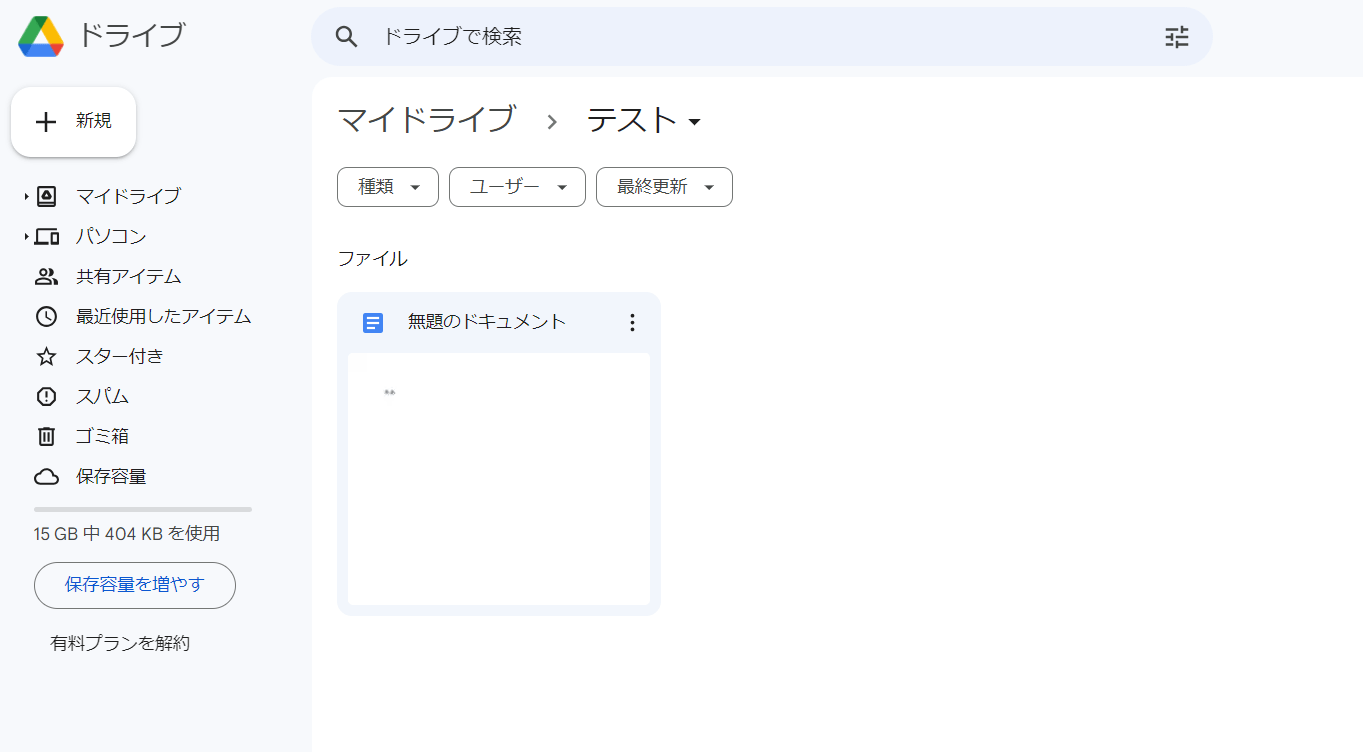1363x752 pixels.
Task: Open the スパム spam icon
Action: pyautogui.click(x=46, y=396)
